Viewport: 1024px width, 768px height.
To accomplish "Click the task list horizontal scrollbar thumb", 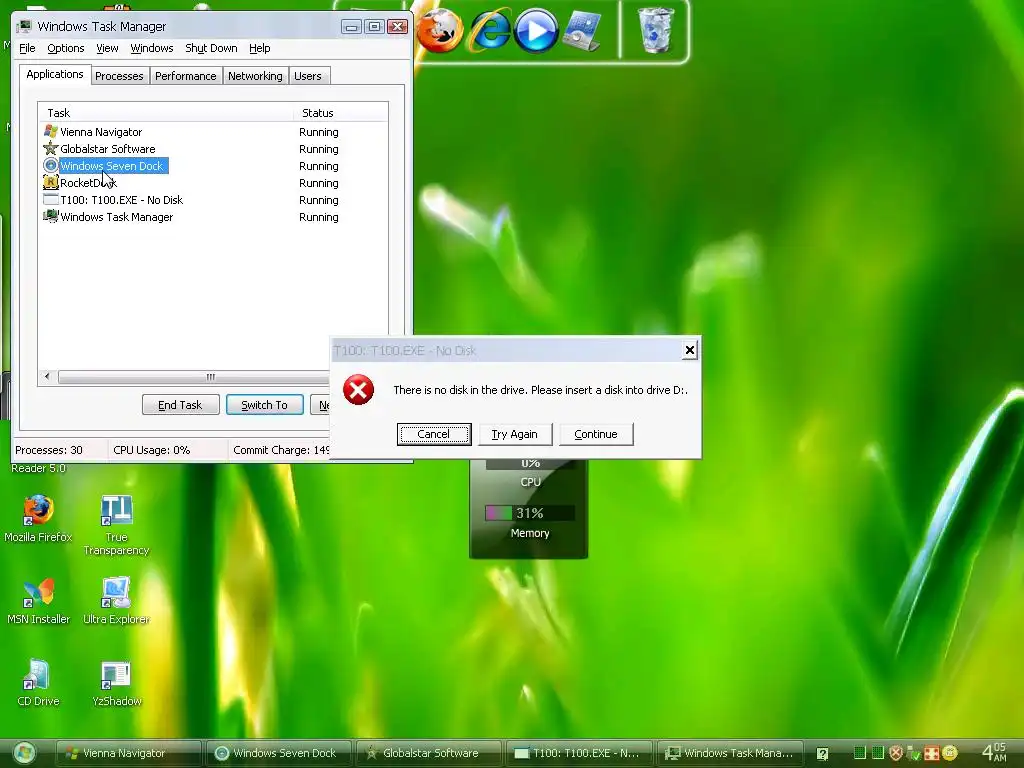I will [x=196, y=377].
